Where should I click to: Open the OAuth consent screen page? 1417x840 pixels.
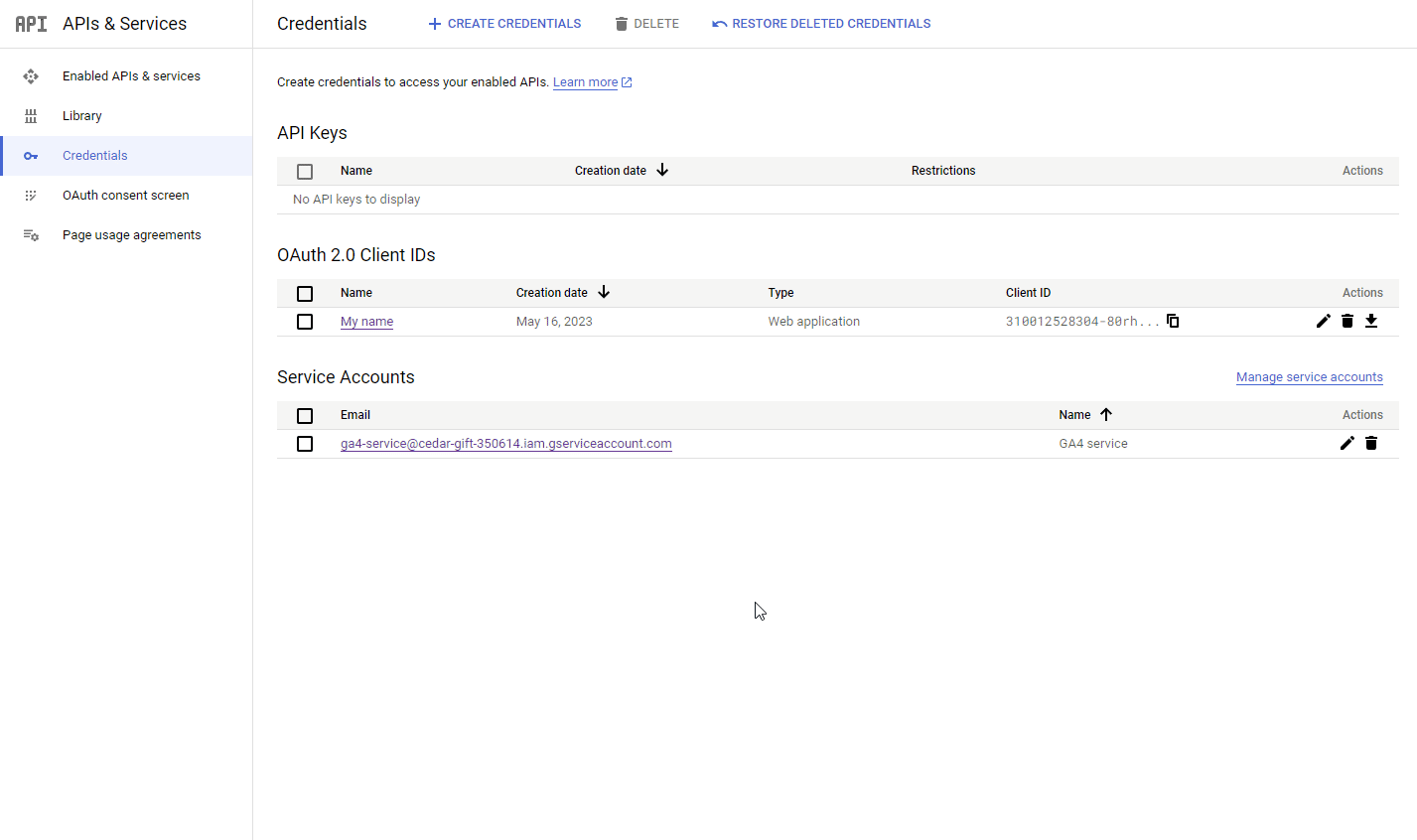124,195
